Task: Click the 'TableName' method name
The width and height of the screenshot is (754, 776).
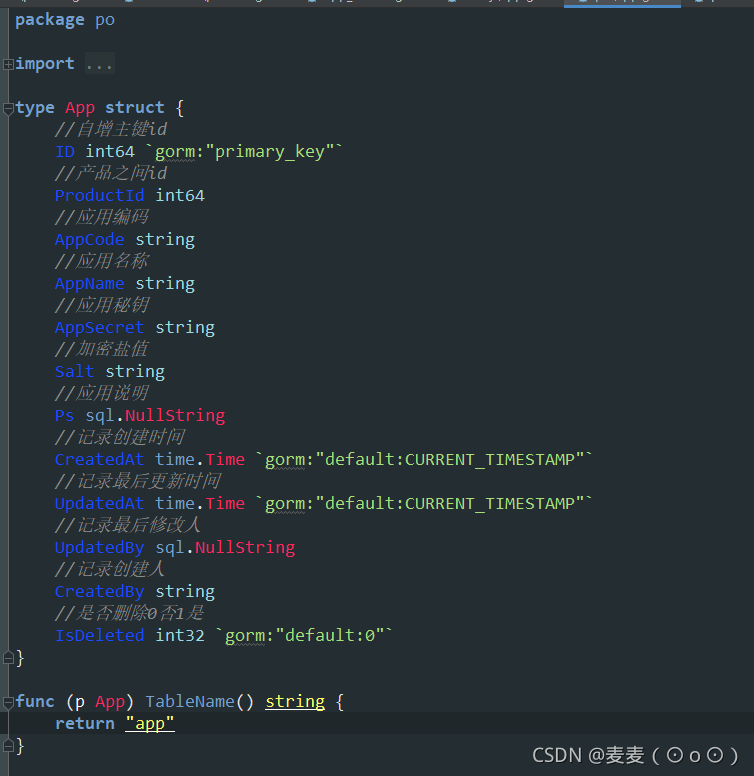Action: [189, 701]
